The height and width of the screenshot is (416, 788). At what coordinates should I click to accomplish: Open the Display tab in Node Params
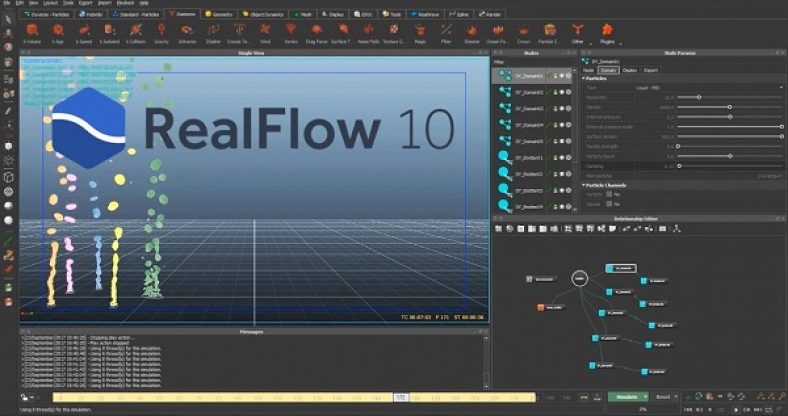click(x=630, y=70)
